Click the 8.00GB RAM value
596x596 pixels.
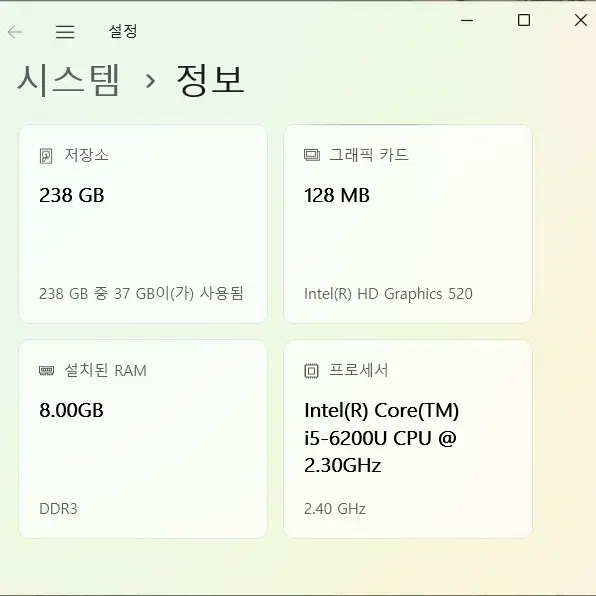tap(71, 411)
